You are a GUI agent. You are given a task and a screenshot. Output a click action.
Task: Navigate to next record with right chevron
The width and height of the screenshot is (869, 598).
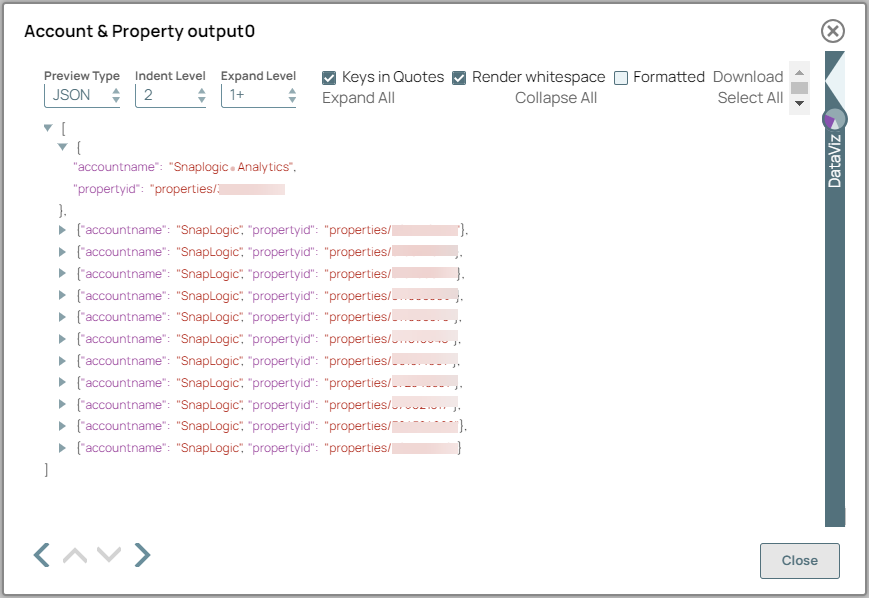point(141,554)
